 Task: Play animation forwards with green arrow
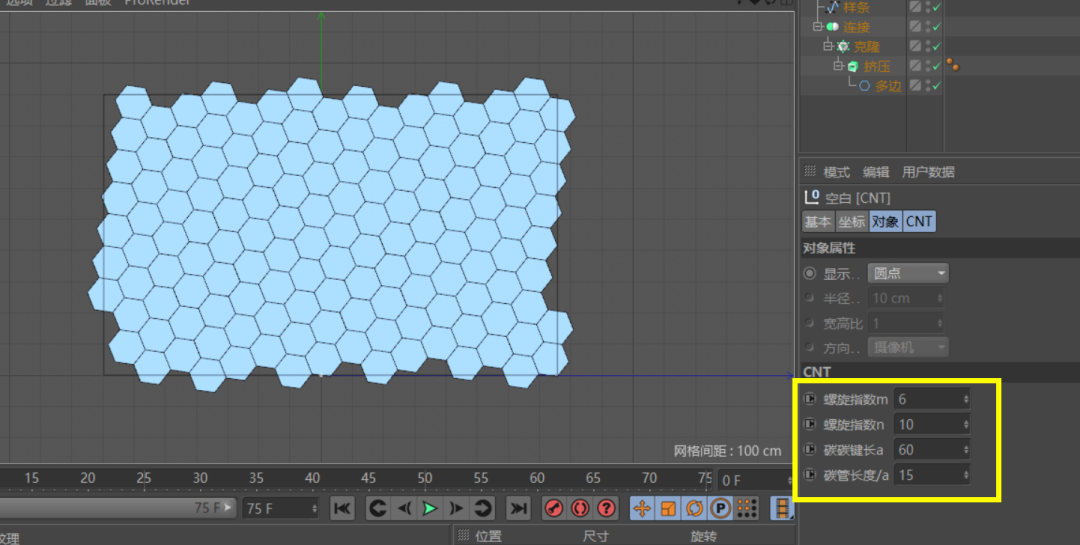(x=430, y=508)
